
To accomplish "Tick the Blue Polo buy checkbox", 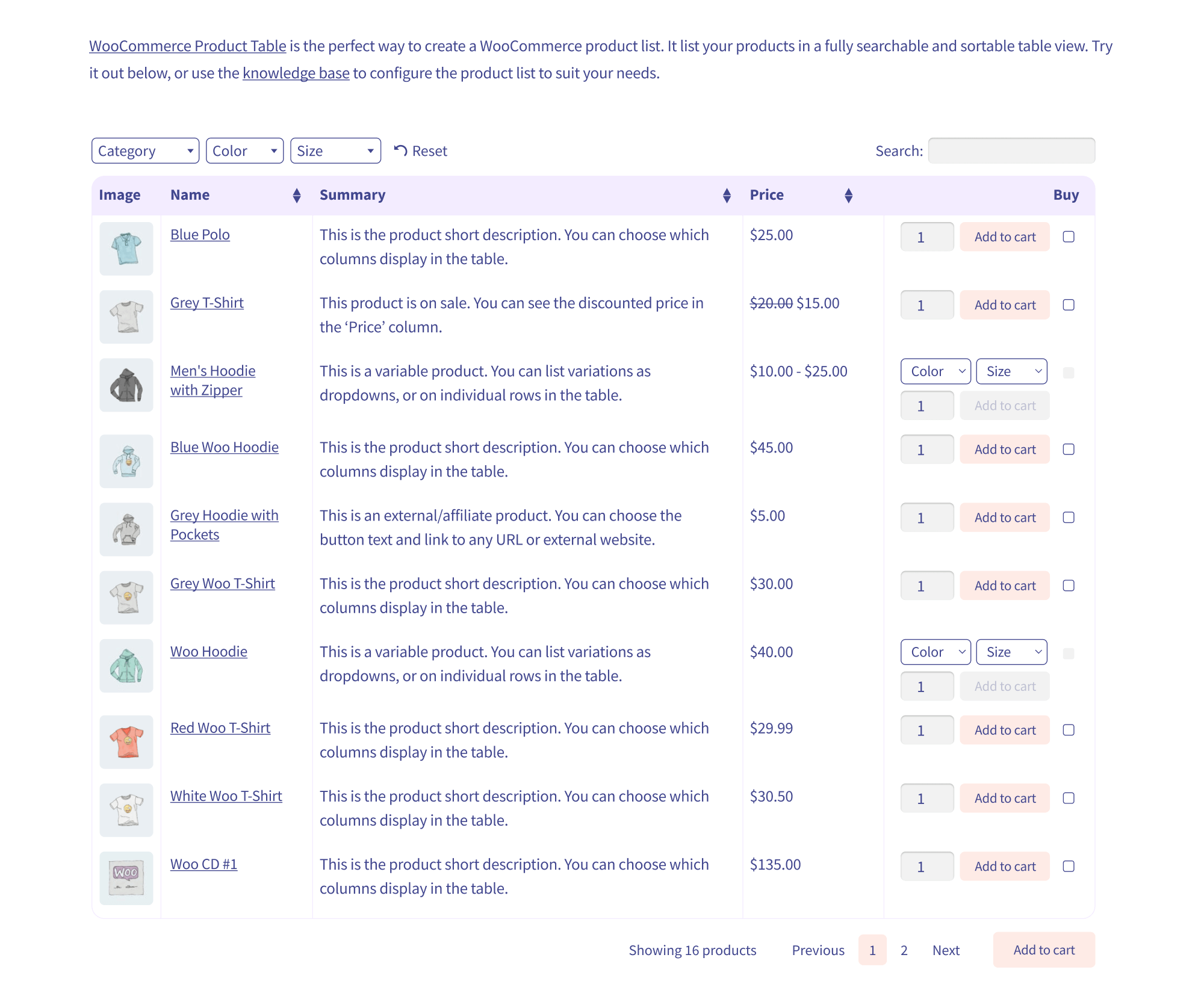I will point(1069,237).
